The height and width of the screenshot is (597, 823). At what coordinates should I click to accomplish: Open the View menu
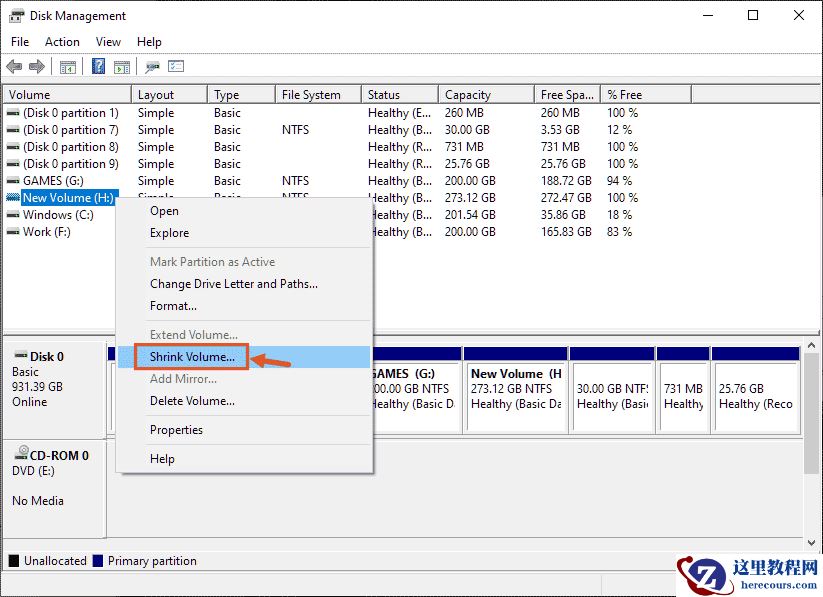point(108,41)
